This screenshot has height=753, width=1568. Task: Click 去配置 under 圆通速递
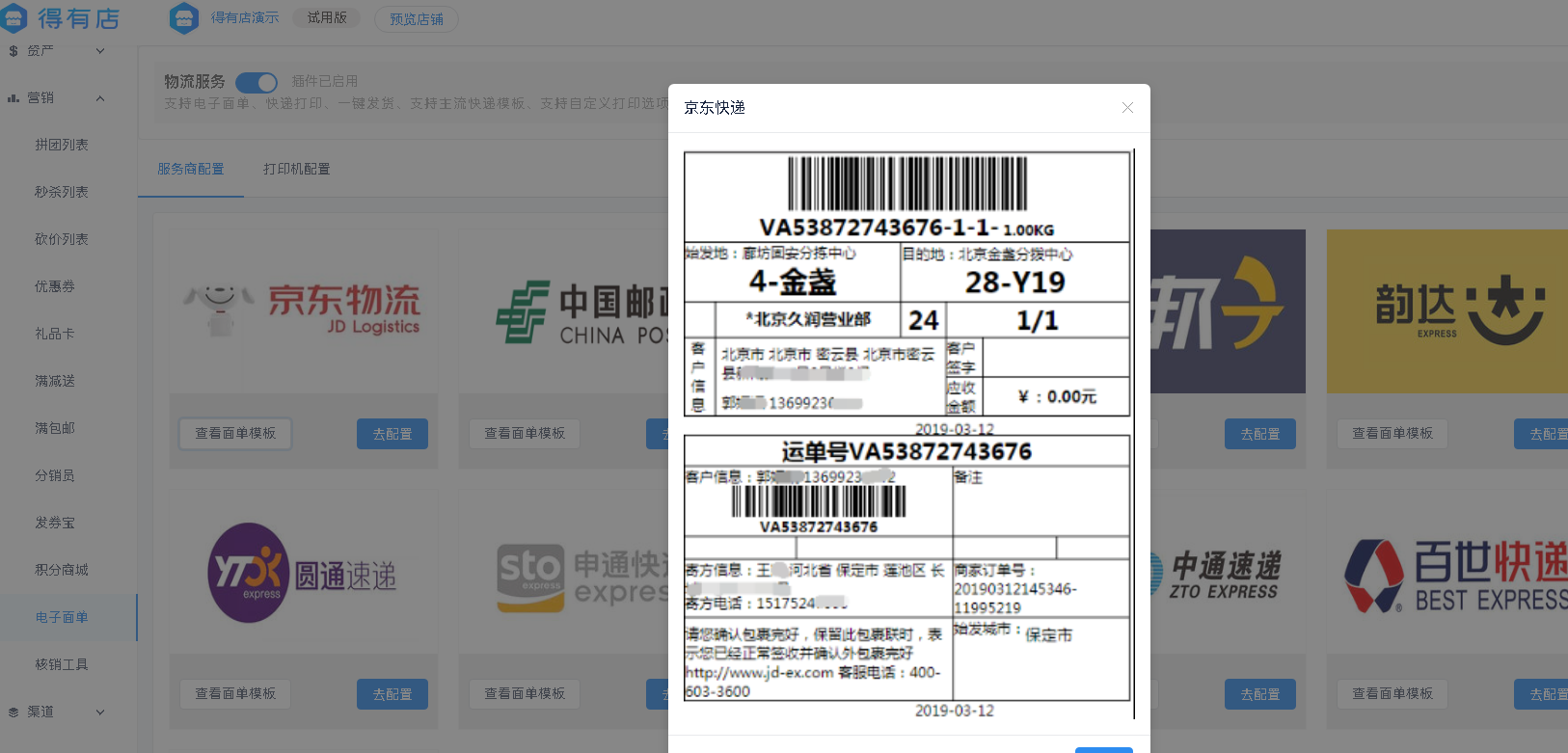point(392,695)
